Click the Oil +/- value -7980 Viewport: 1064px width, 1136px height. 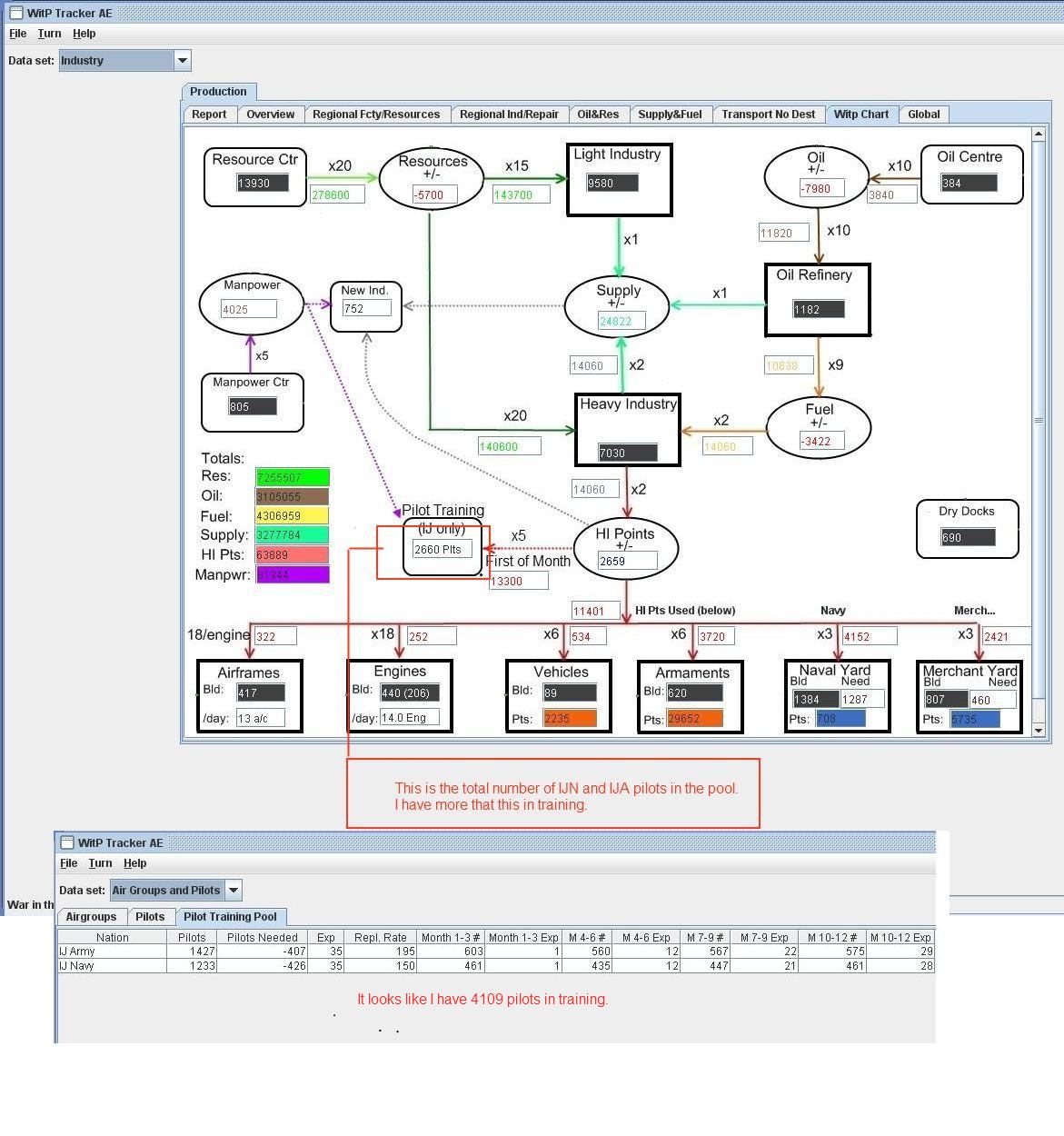pos(821,188)
